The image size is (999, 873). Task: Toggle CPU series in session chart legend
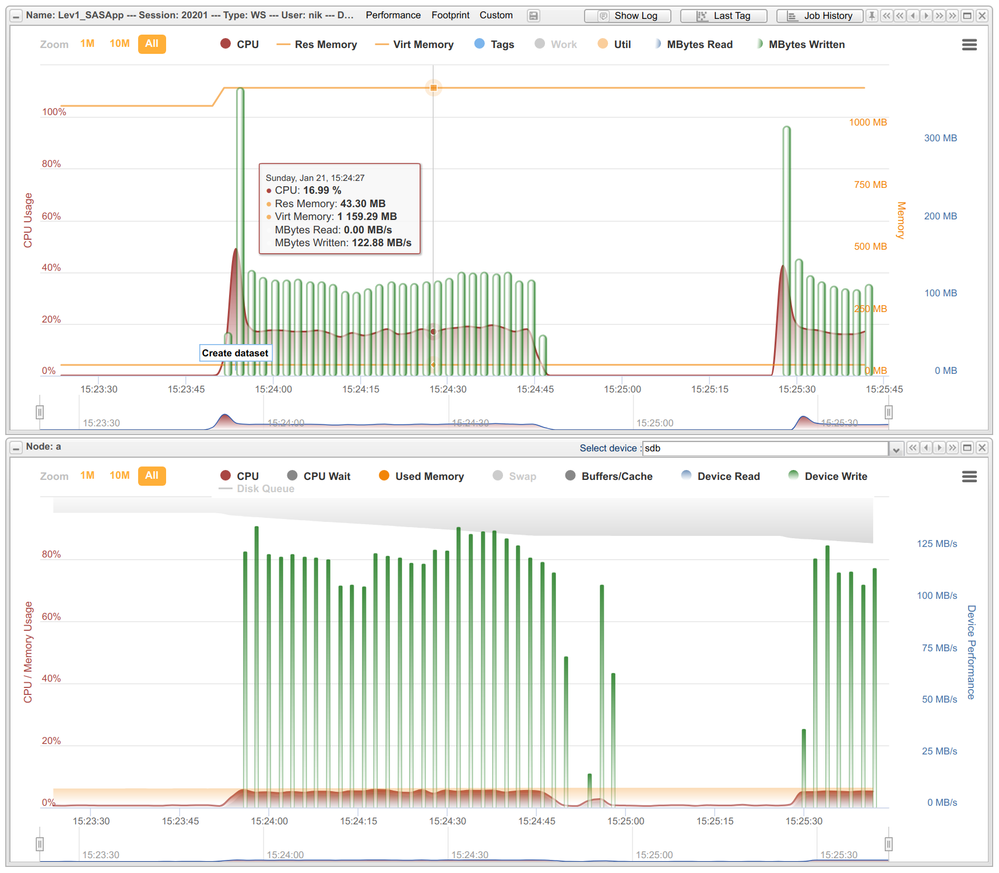coord(240,44)
